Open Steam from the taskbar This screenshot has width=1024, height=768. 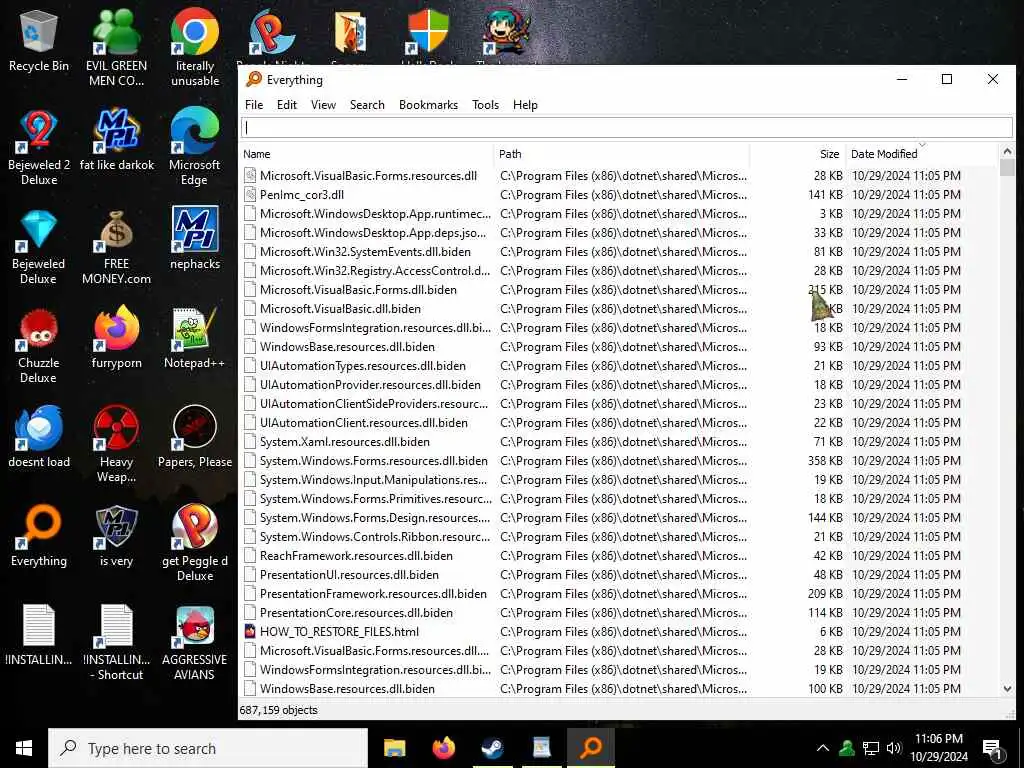pyautogui.click(x=492, y=748)
